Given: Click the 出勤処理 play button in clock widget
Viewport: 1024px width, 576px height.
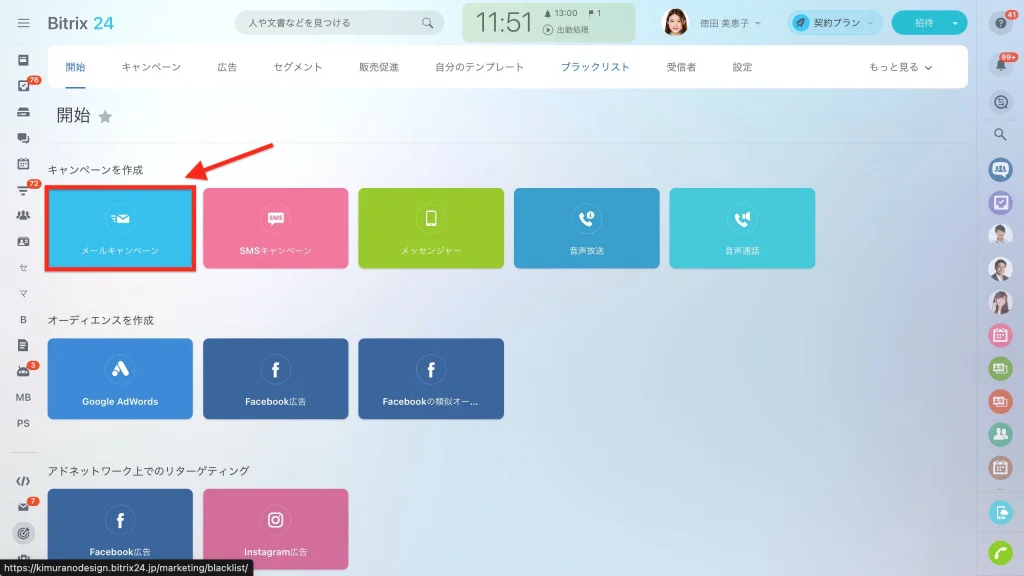Looking at the screenshot, I should (x=548, y=30).
